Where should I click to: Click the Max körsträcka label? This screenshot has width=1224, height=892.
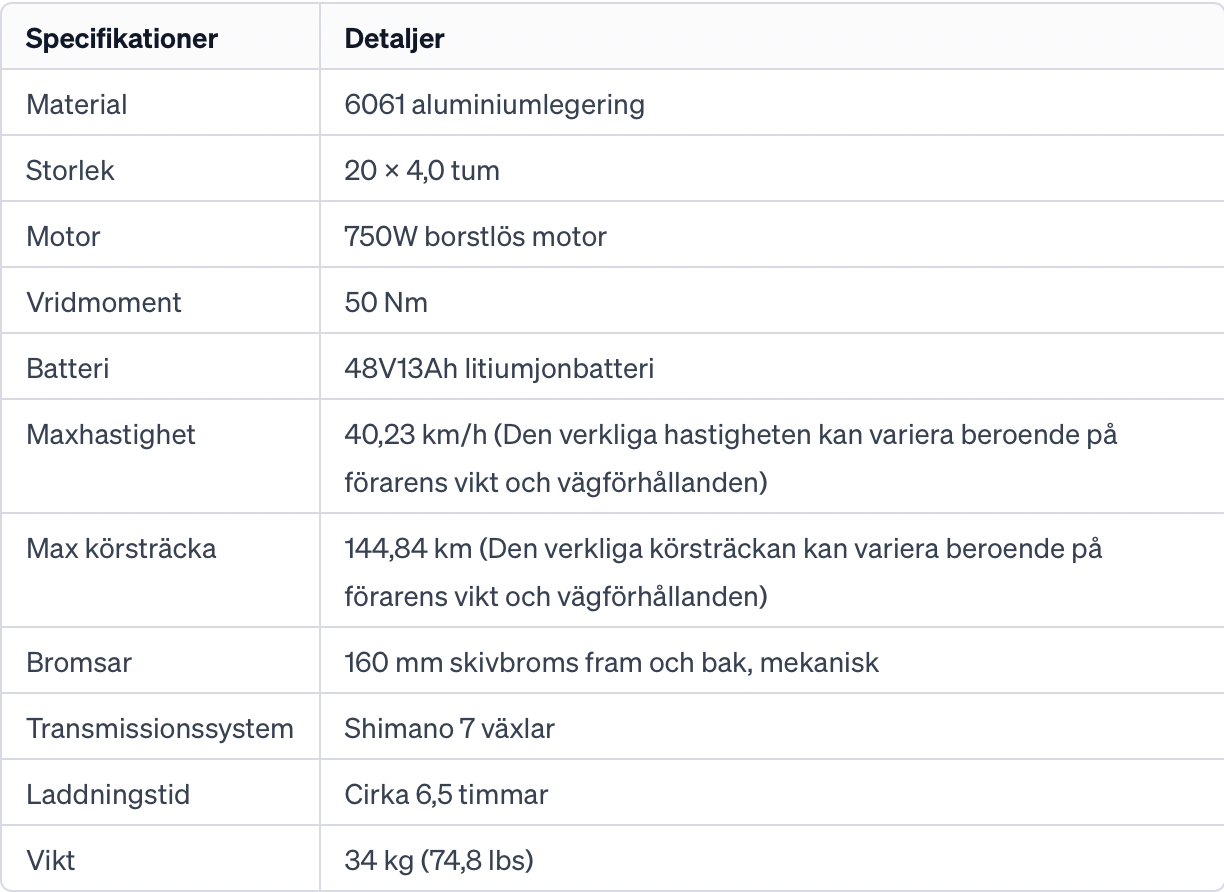[121, 548]
